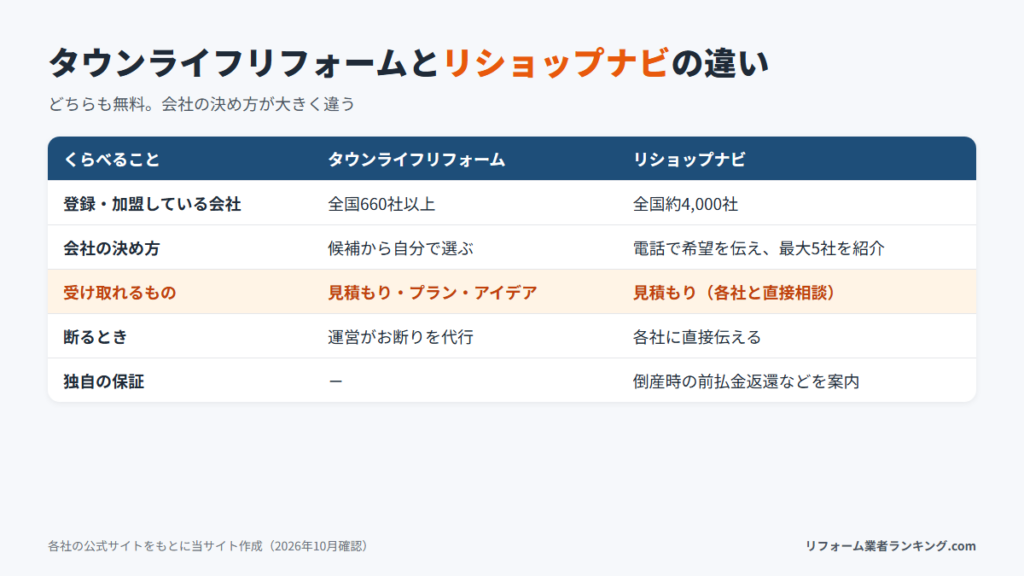Click row label 会社の決め方
The image size is (1024, 576).
point(112,248)
